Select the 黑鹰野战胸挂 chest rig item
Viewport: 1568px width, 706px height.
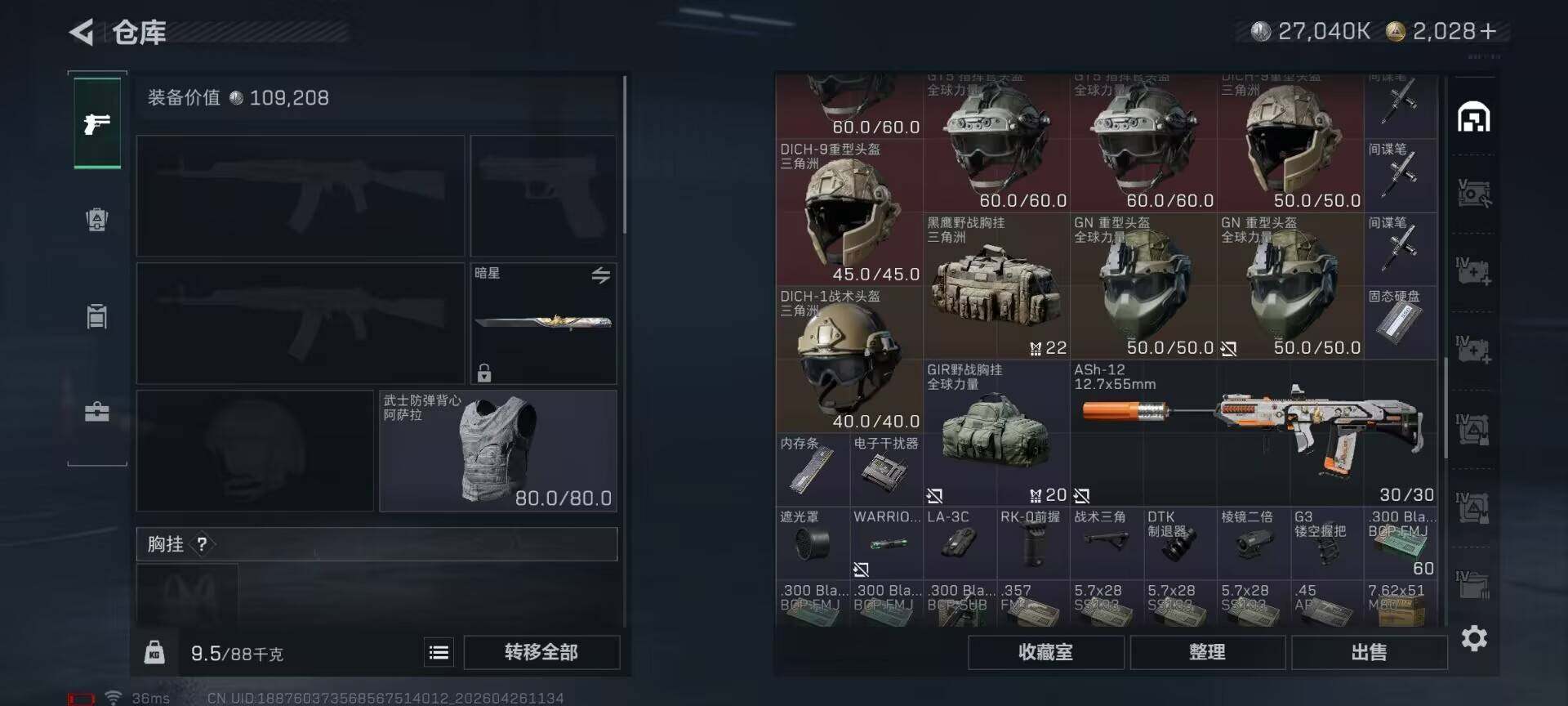coord(996,286)
